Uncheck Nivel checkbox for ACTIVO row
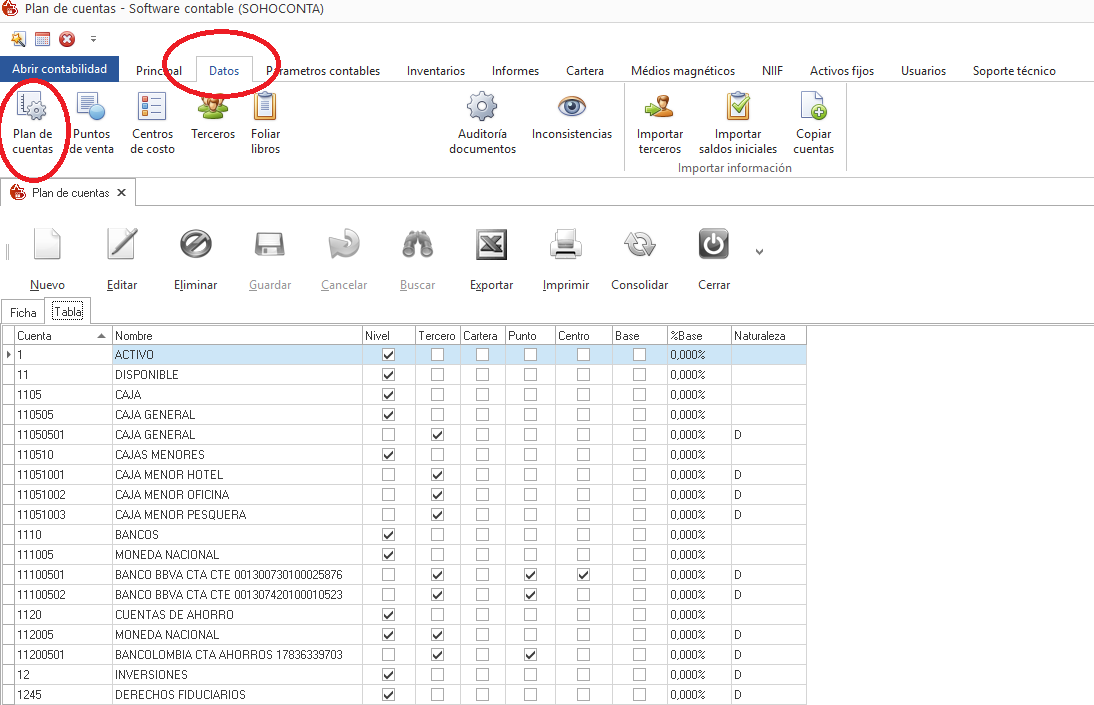This screenshot has height=705, width=1094. [x=389, y=355]
